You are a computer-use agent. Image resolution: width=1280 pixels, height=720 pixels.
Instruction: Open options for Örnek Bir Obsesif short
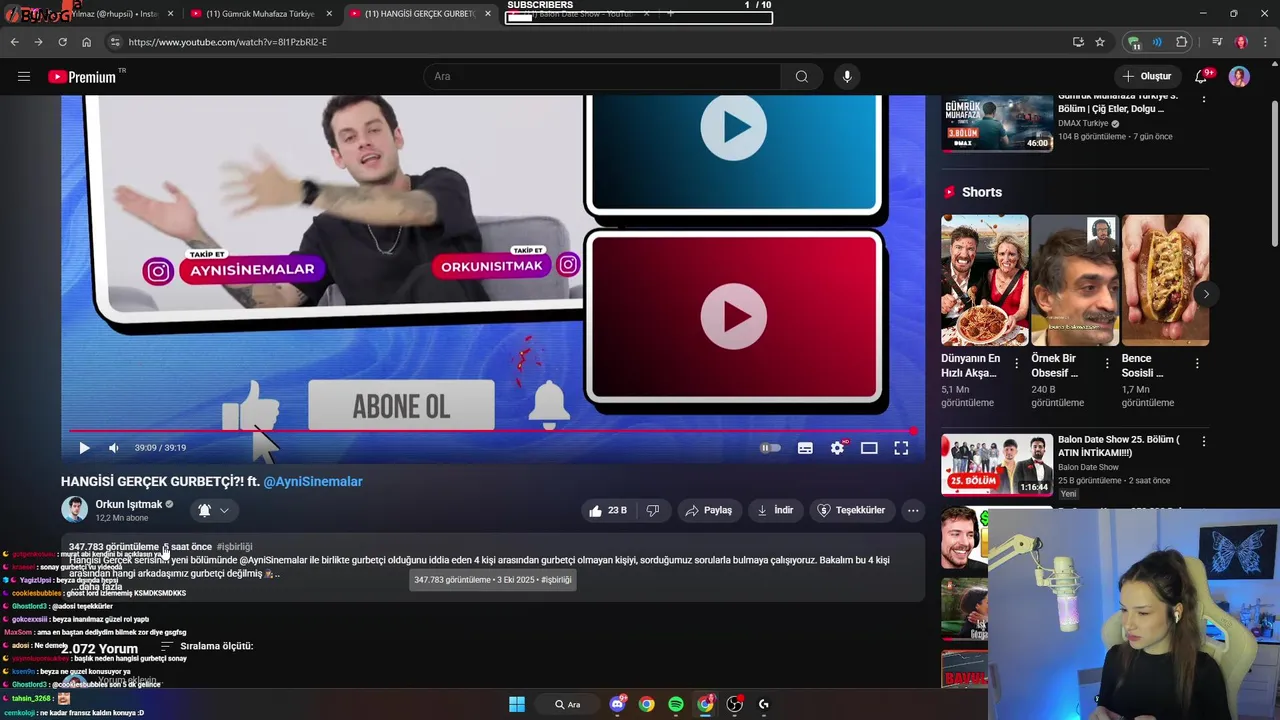click(1107, 364)
